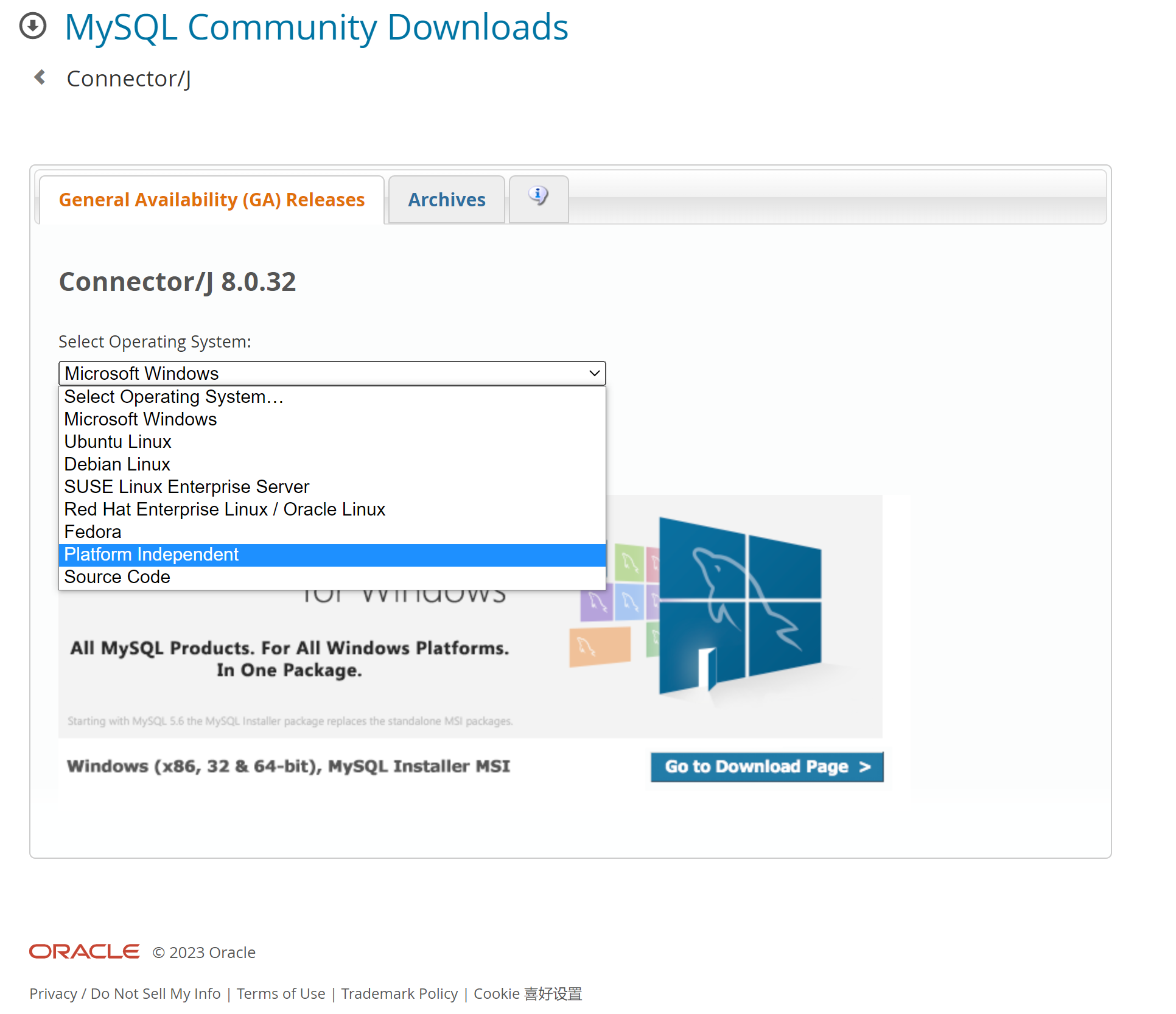Choose 'Select Operating System…' option in list
Image resolution: width=1176 pixels, height=1014 pixels.
click(332, 397)
